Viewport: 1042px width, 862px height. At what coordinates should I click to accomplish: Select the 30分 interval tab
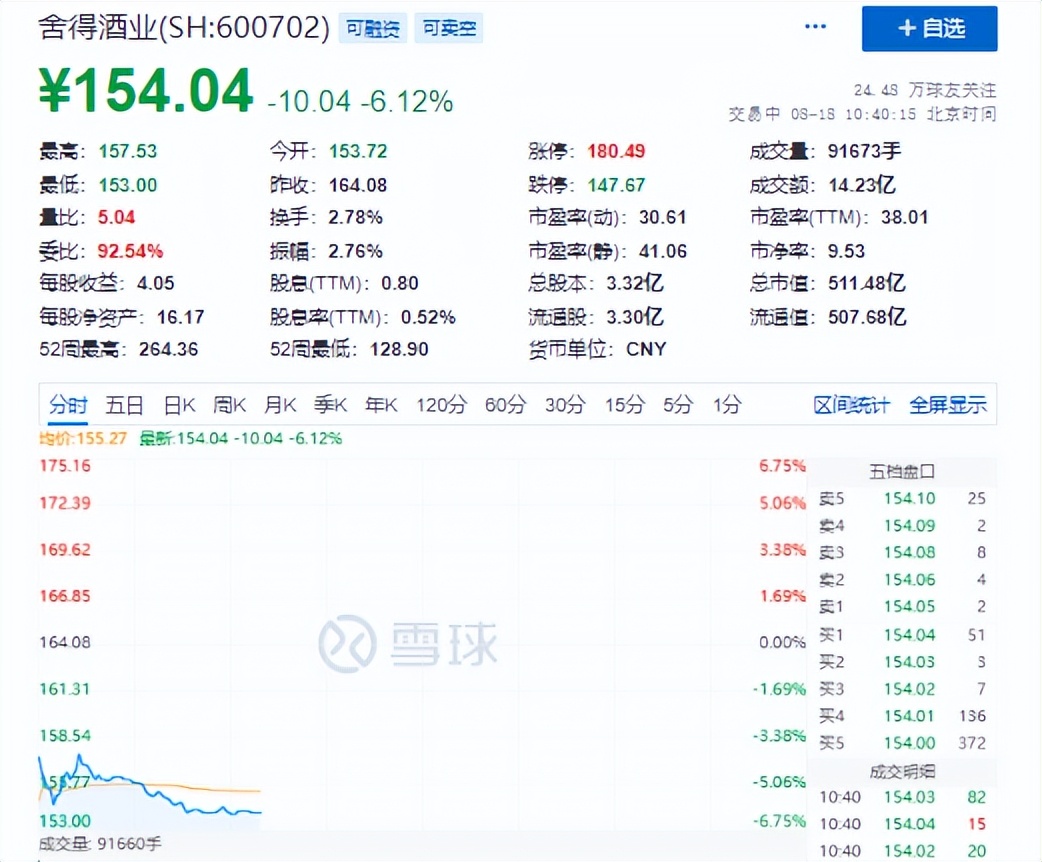click(566, 404)
